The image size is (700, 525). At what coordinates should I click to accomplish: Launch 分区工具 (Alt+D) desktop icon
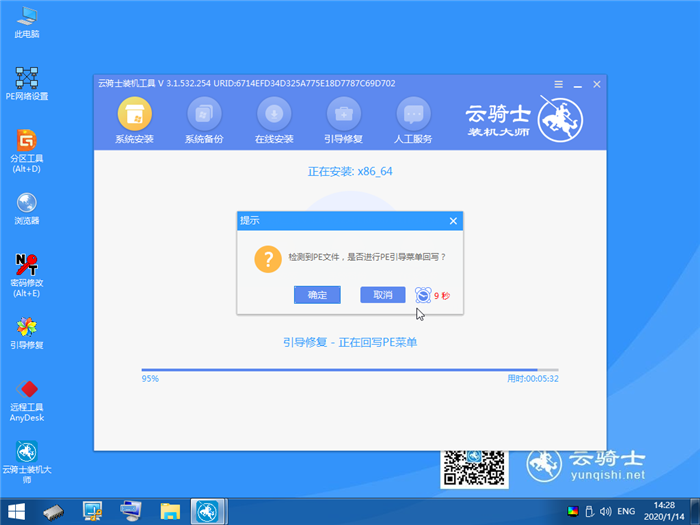(27, 151)
